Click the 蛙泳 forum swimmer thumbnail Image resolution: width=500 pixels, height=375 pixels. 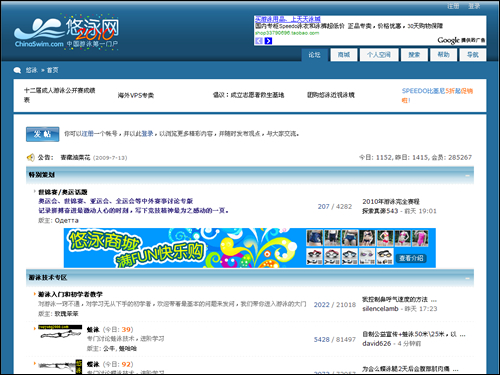click(60, 332)
